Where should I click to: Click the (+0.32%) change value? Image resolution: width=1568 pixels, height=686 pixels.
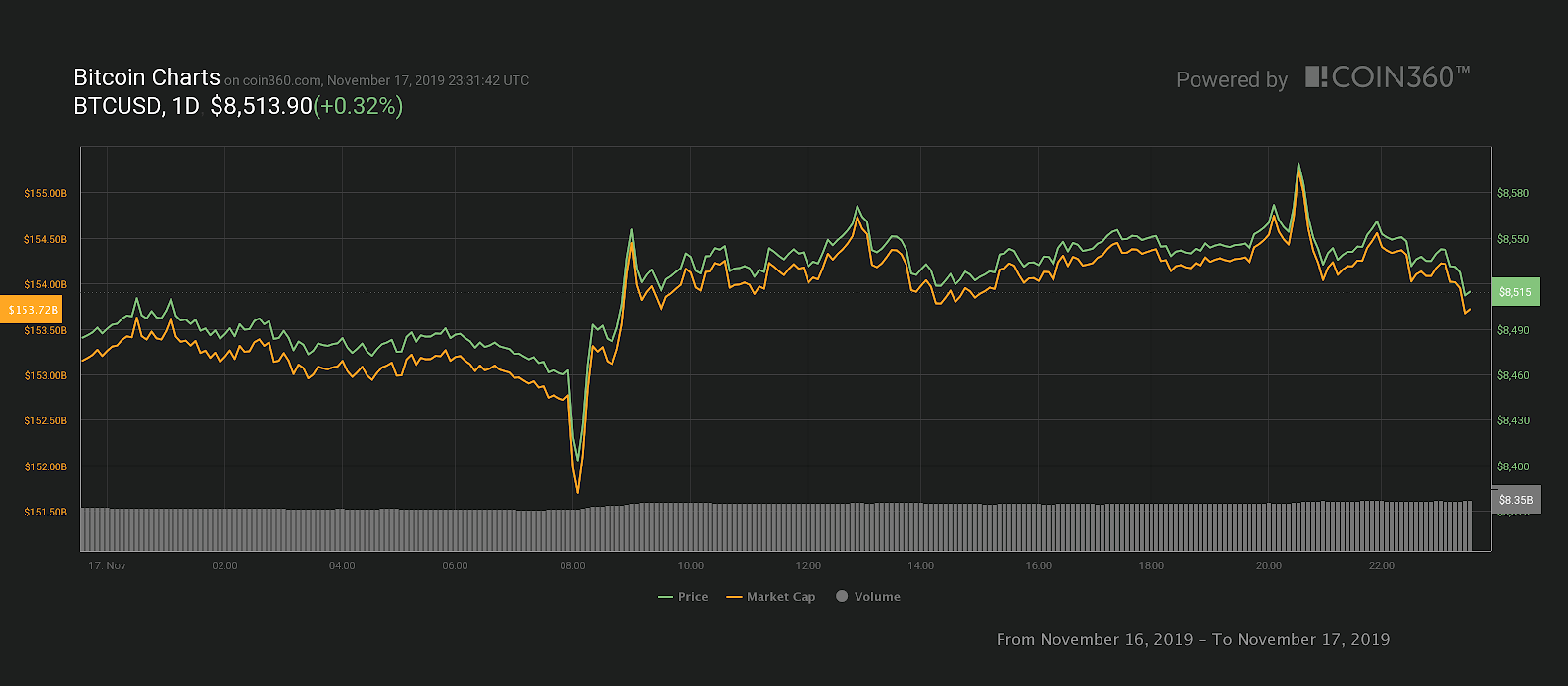[x=358, y=106]
